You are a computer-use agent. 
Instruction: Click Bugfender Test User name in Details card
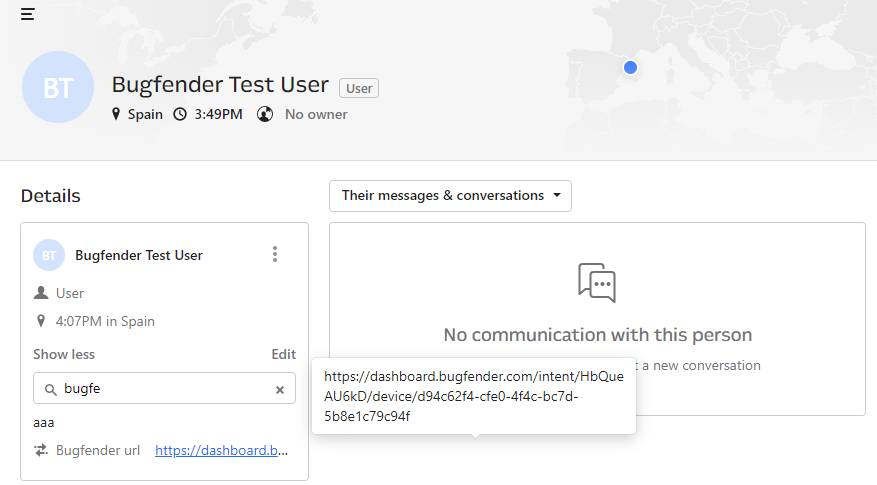(x=139, y=255)
